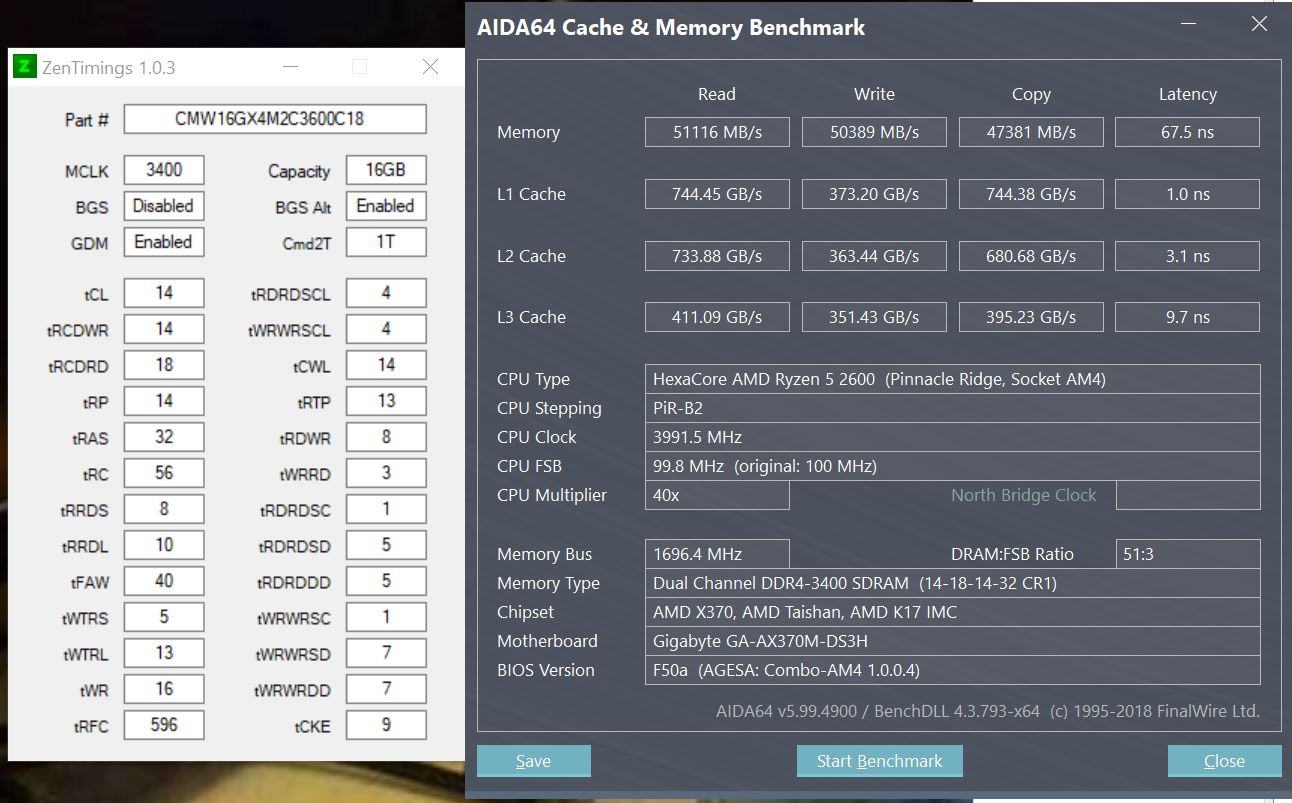This screenshot has height=803, width=1292.
Task: Click L3 Cache Read 411.09 GB/s
Action: click(717, 317)
